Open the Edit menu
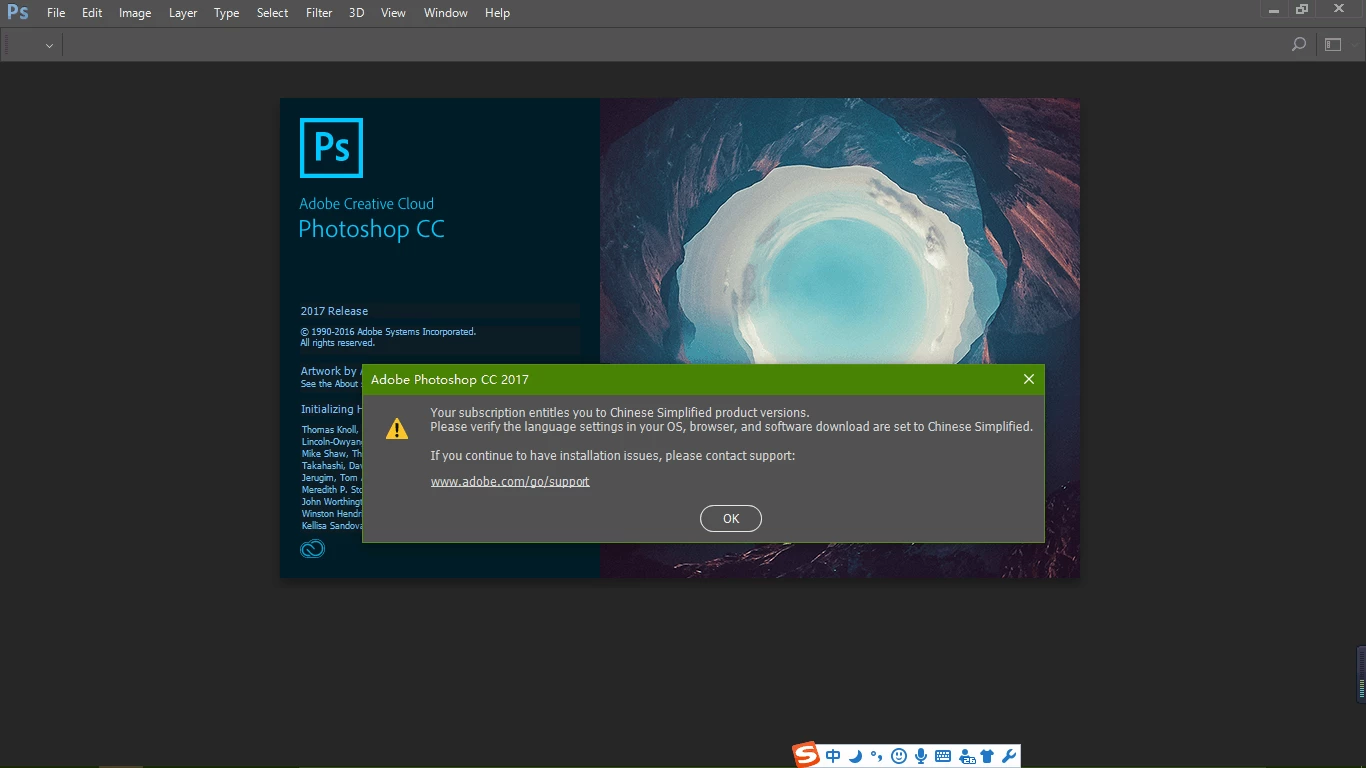 click(92, 13)
